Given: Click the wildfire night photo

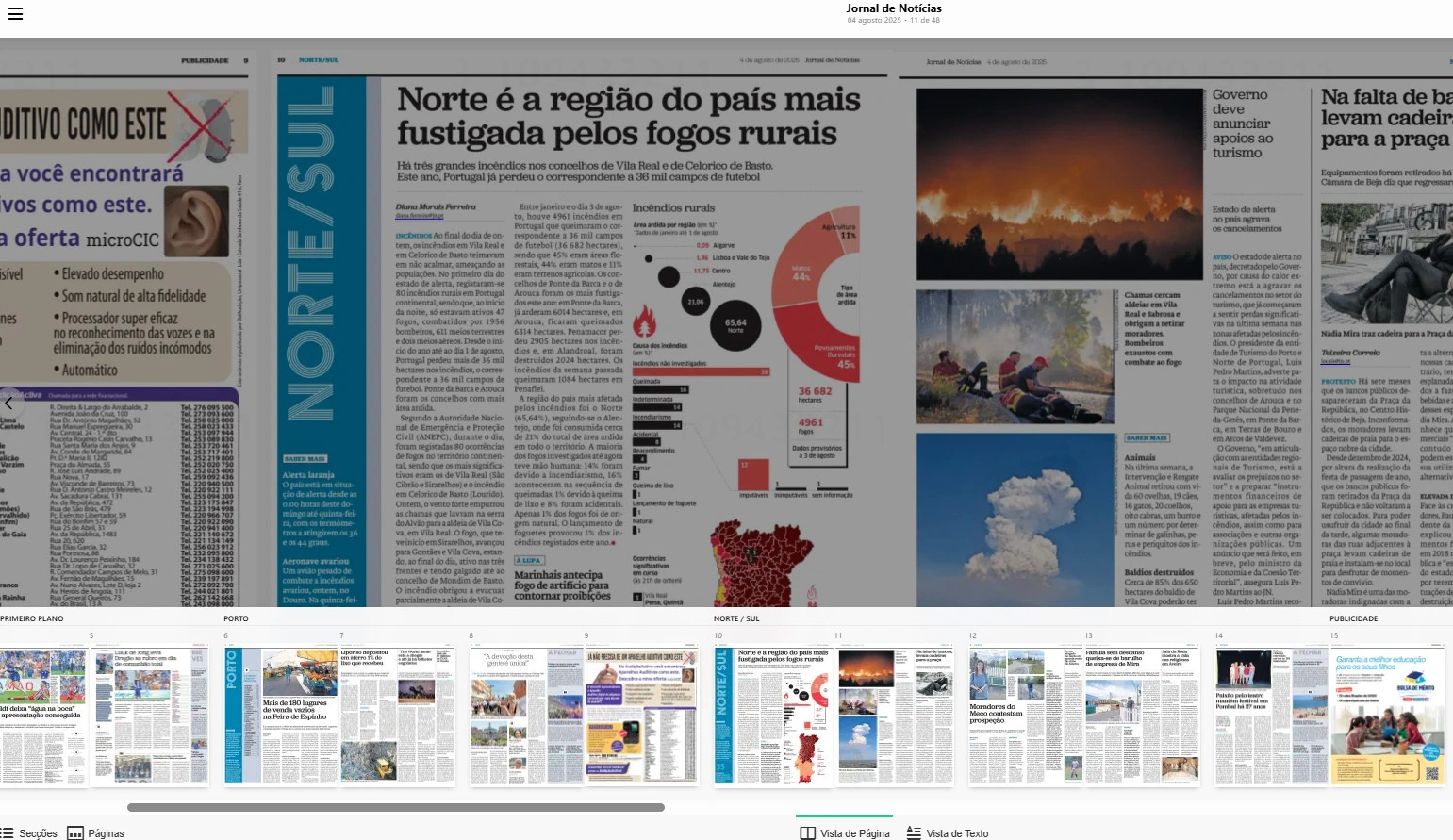Looking at the screenshot, I should tap(1059, 184).
